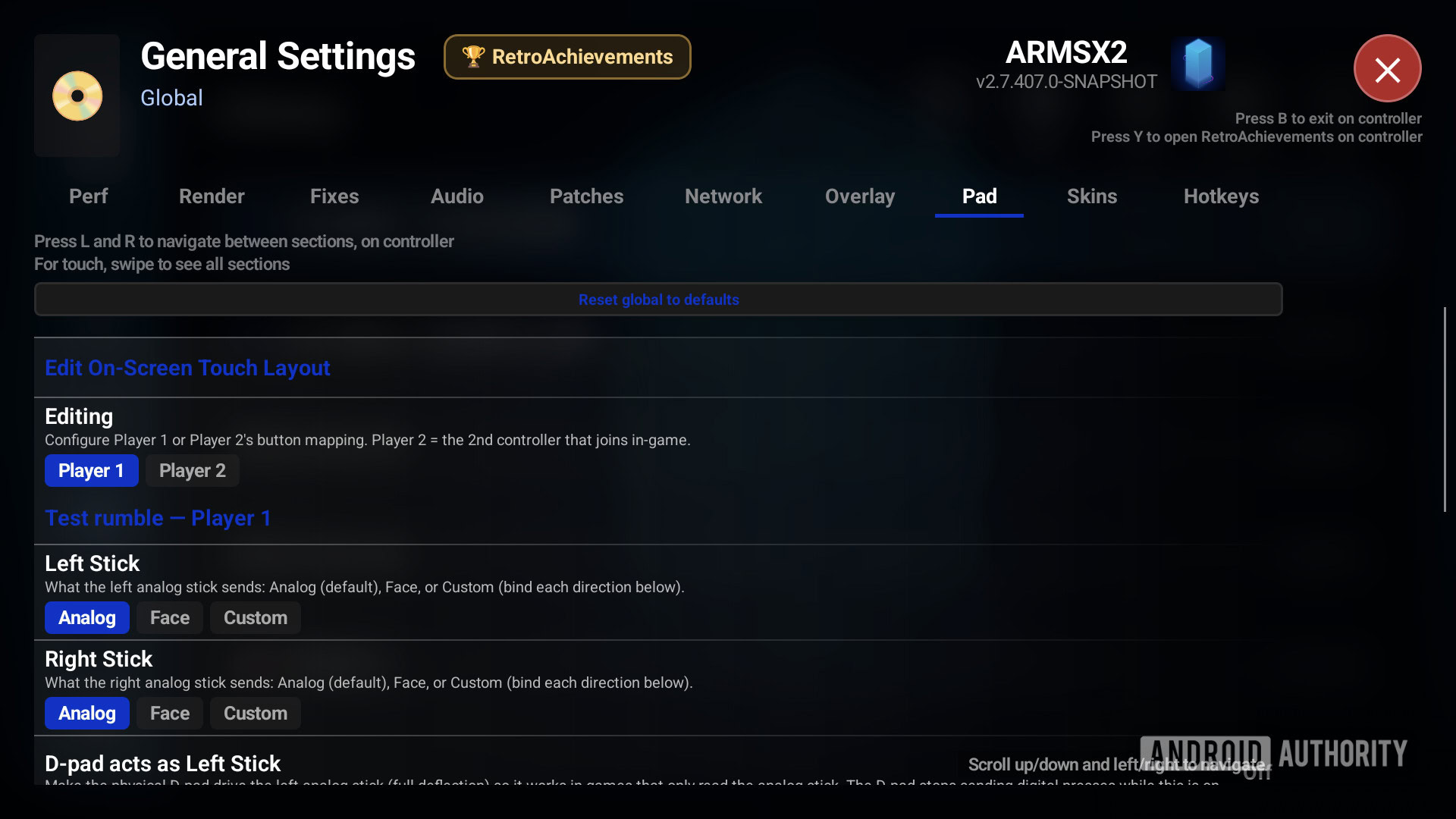The height and width of the screenshot is (819, 1456).
Task: Click 'For touch, swipe to see all sections'
Action: coord(162,264)
